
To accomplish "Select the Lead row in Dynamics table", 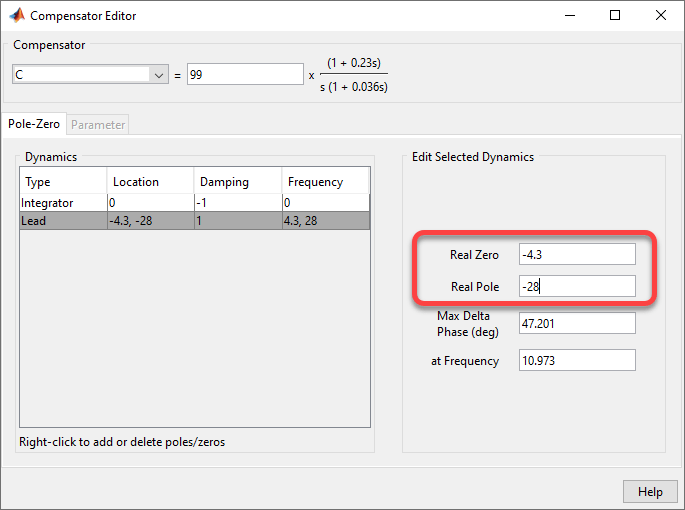I will [62, 221].
